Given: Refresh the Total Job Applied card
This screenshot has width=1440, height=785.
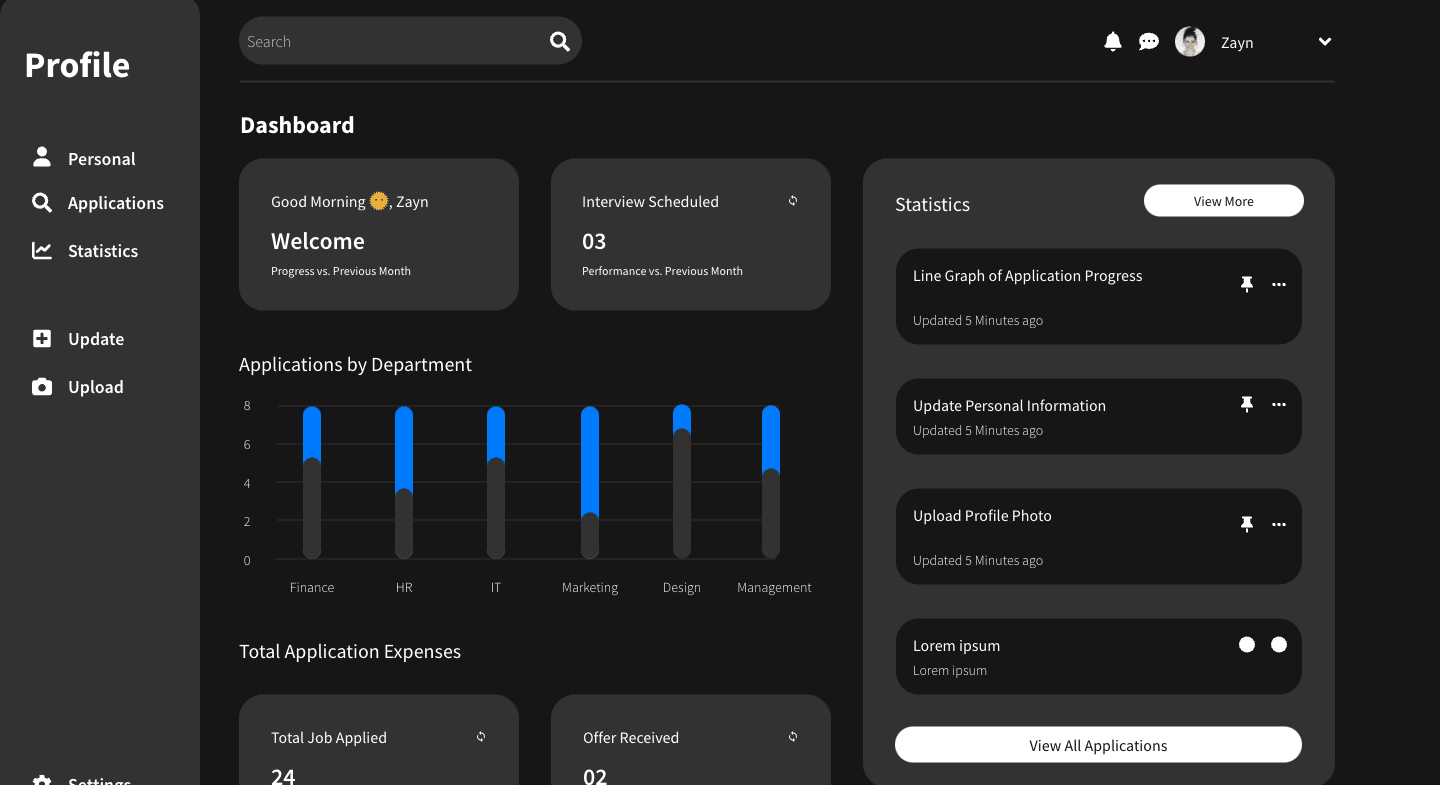Looking at the screenshot, I should tap(481, 737).
